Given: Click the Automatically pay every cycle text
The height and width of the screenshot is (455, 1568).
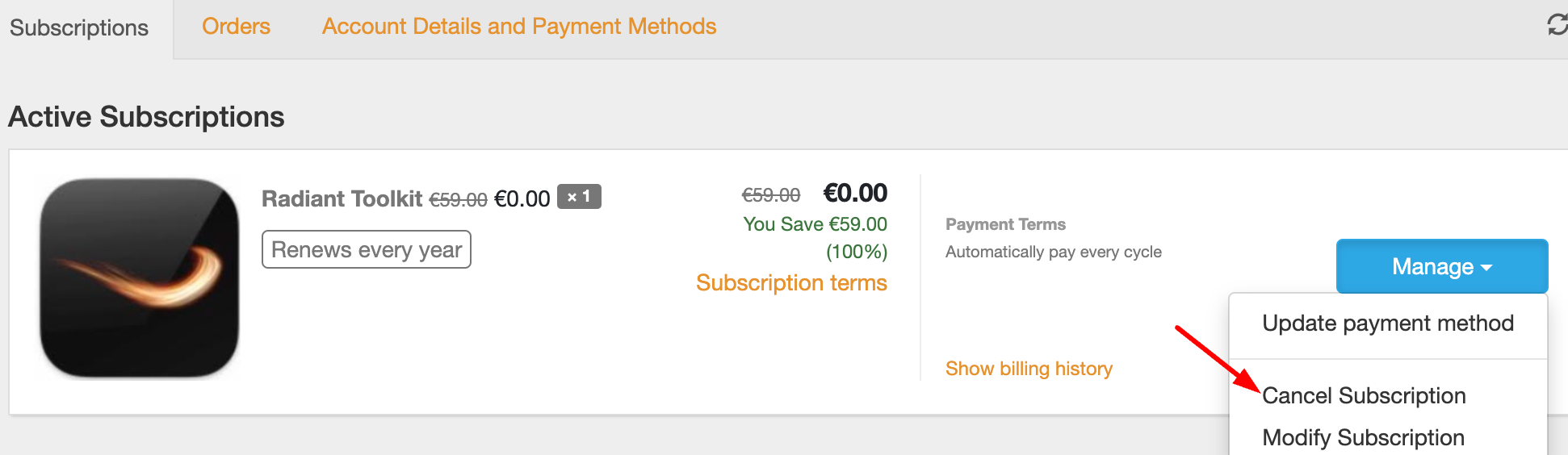Looking at the screenshot, I should point(1054,252).
